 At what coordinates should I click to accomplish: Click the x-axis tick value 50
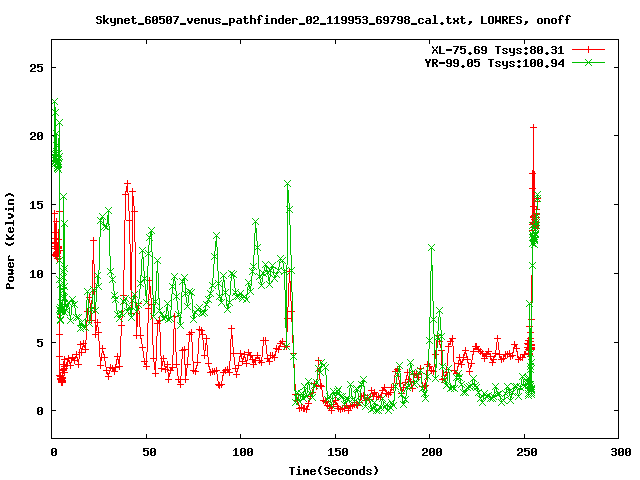tap(149, 452)
